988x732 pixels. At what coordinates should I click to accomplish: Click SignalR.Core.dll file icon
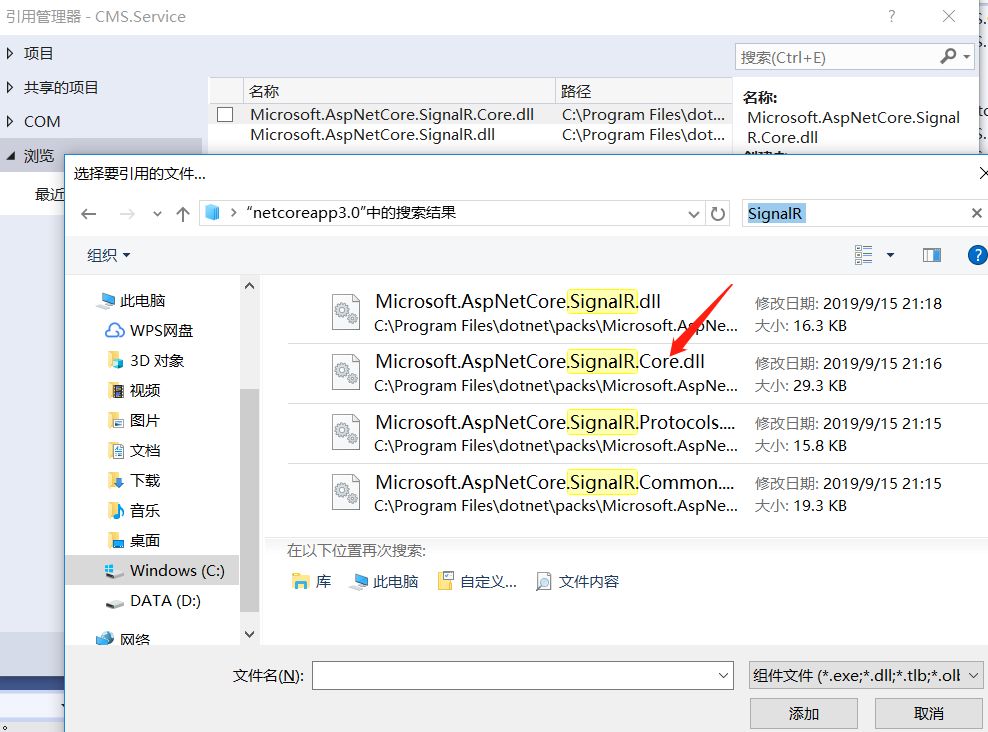pyautogui.click(x=346, y=372)
